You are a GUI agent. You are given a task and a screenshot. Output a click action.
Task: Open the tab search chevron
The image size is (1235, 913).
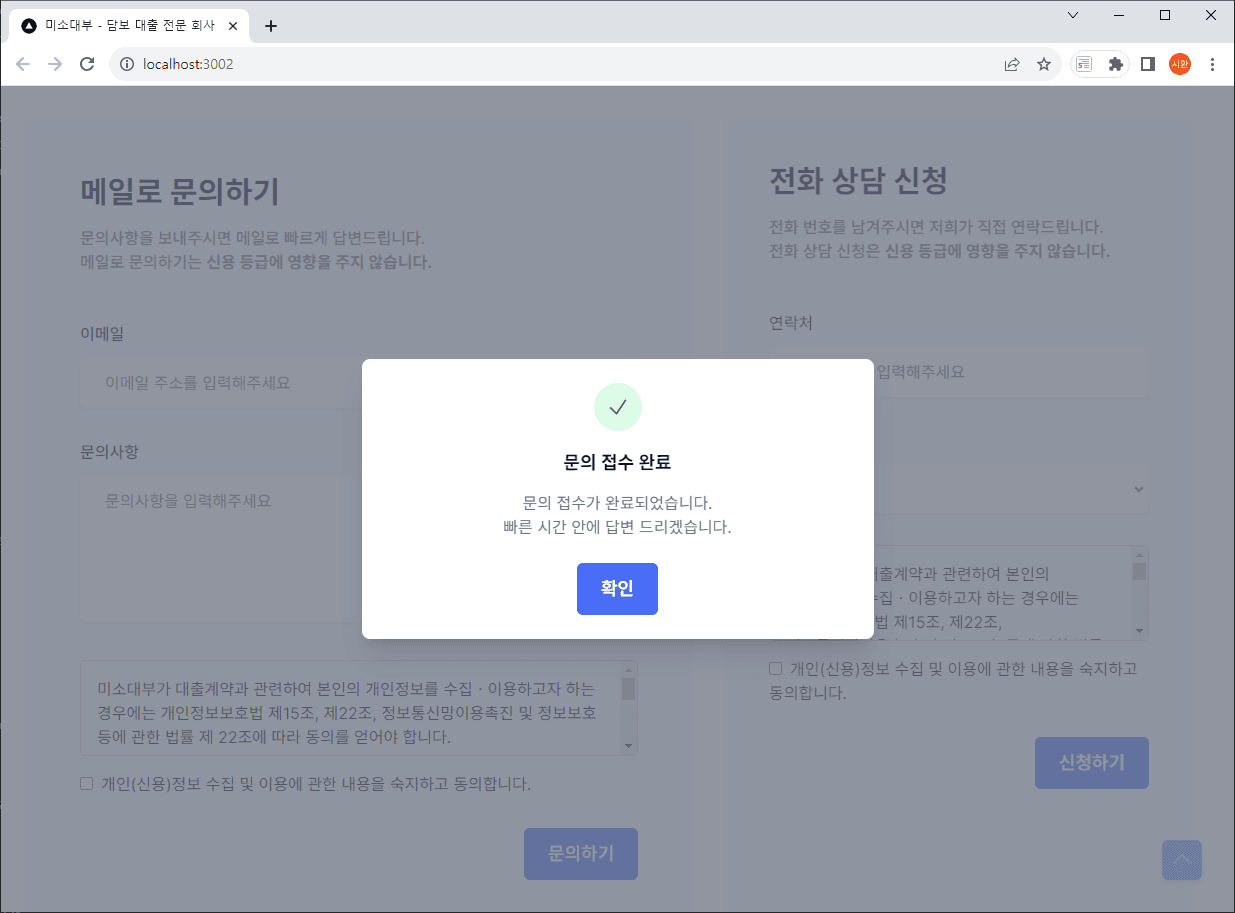pos(1073,15)
